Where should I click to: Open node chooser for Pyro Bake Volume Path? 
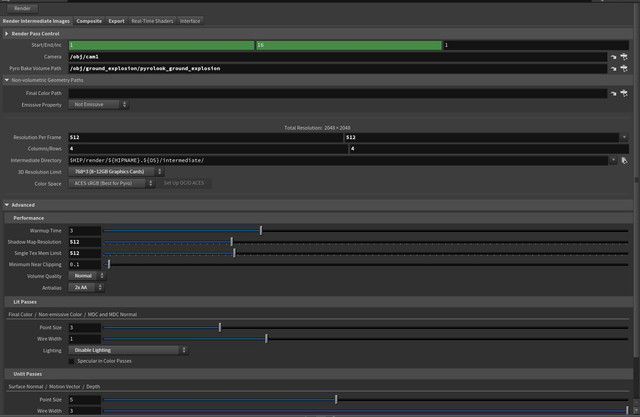(x=624, y=69)
